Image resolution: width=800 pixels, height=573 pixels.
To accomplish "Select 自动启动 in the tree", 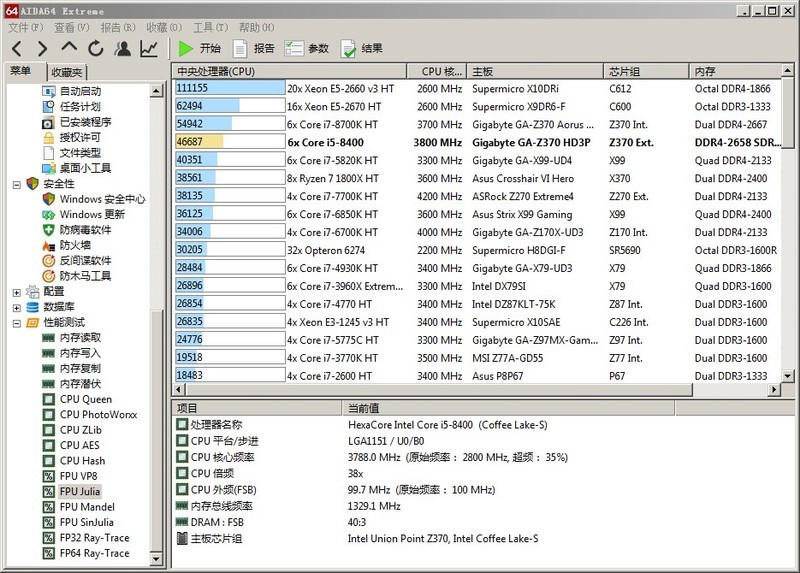I will 80,91.
